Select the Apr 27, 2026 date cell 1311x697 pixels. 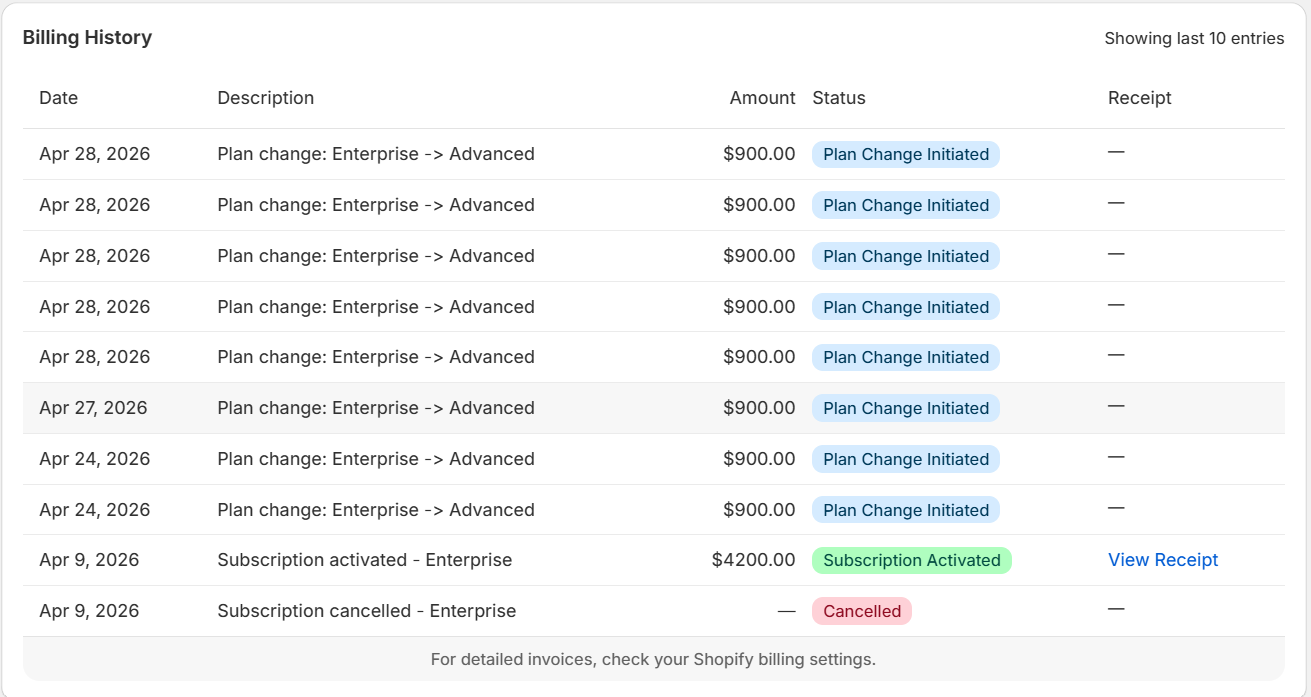coord(93,408)
